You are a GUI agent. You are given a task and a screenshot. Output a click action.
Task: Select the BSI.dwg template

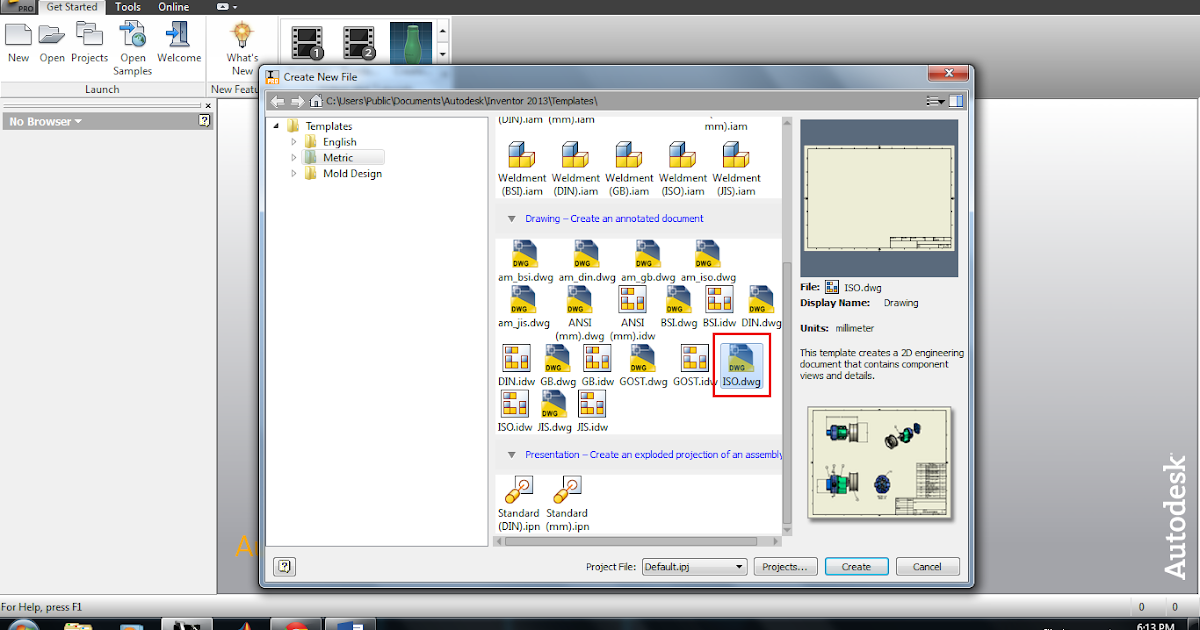point(679,307)
